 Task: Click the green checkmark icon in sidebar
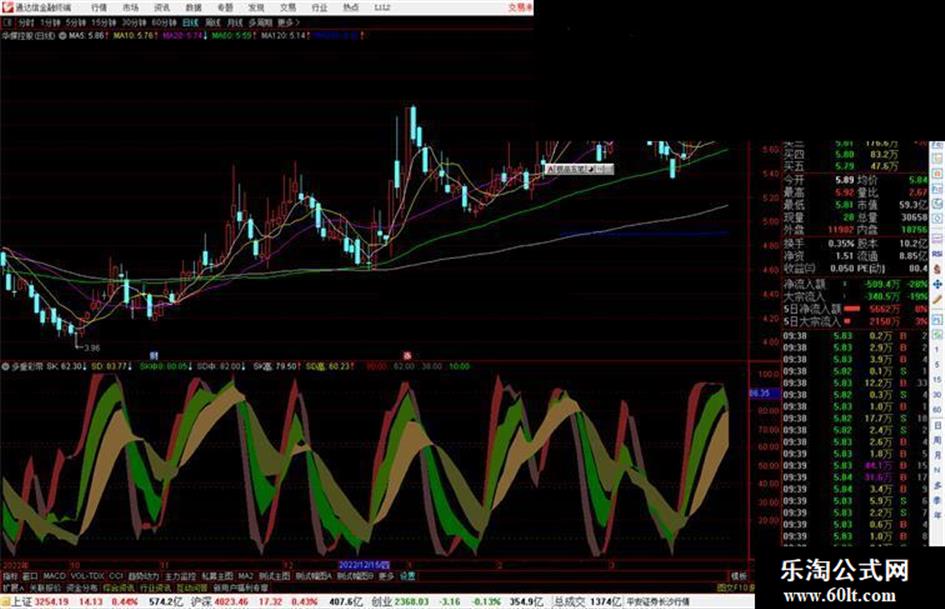click(x=937, y=334)
